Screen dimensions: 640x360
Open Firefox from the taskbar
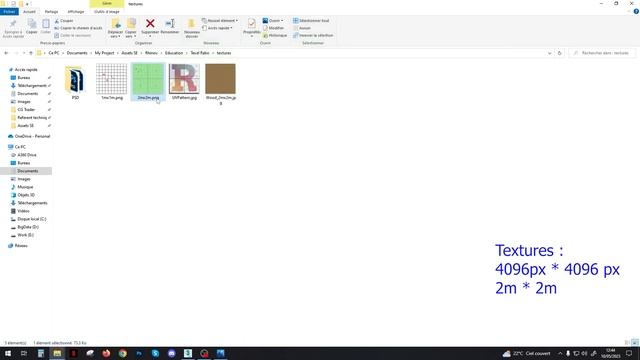106,353
